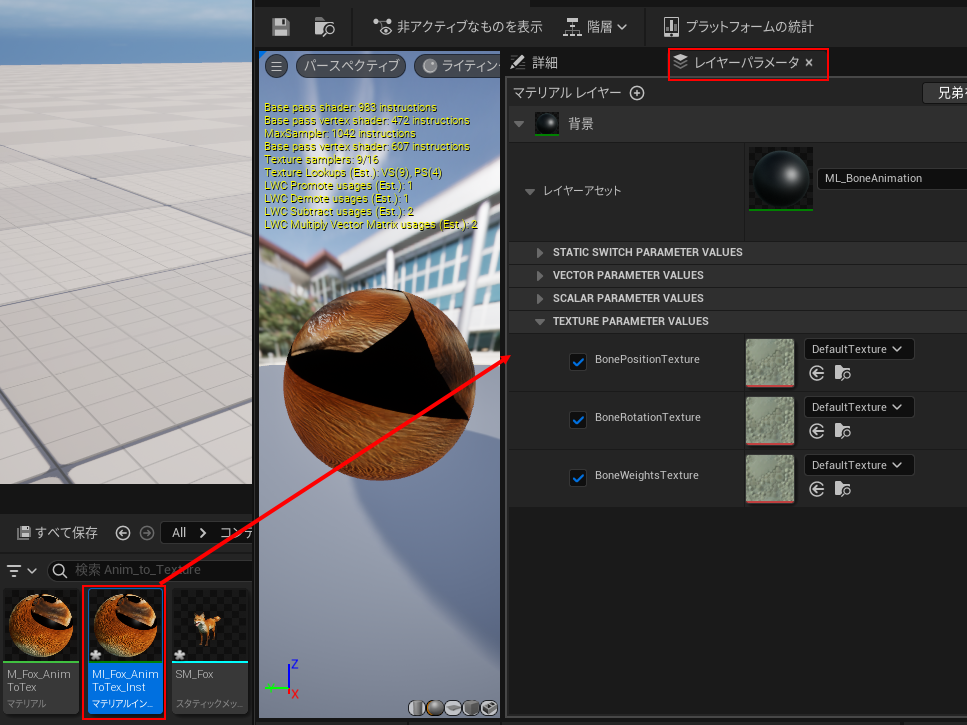Click the save floppy disk icon in toolbar
This screenshot has height=725, width=967.
[x=281, y=27]
